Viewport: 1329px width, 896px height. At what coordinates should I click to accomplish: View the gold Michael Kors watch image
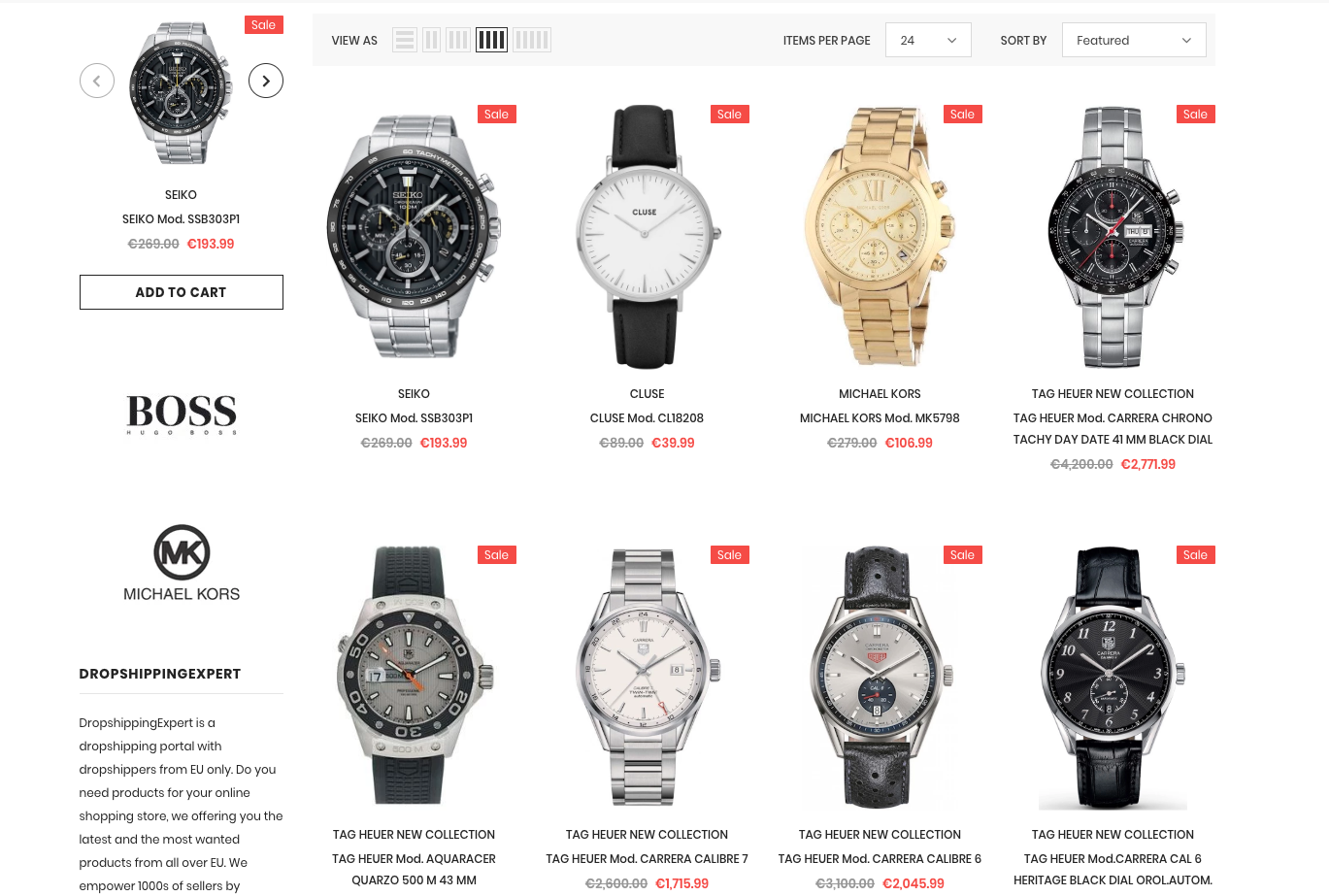(880, 237)
